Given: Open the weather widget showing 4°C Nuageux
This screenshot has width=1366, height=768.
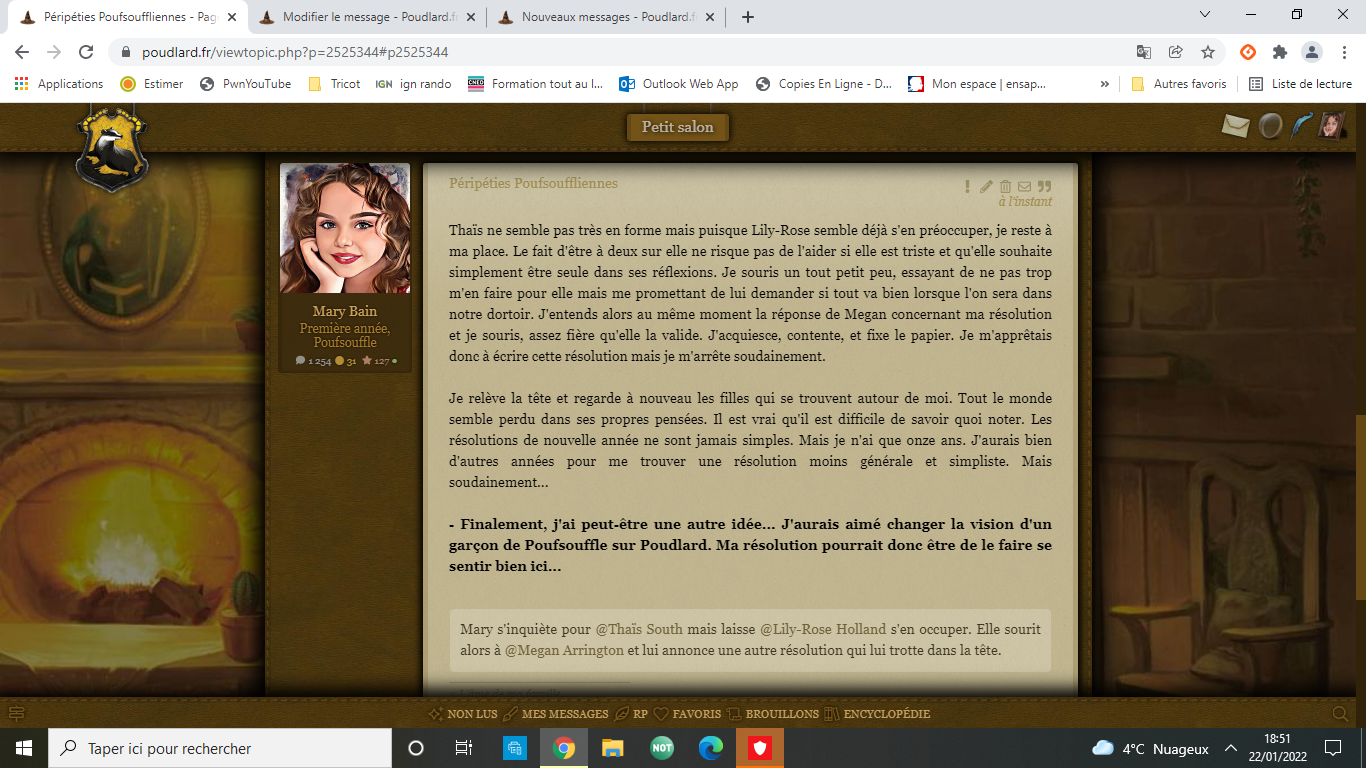Looking at the screenshot, I should click(1150, 748).
